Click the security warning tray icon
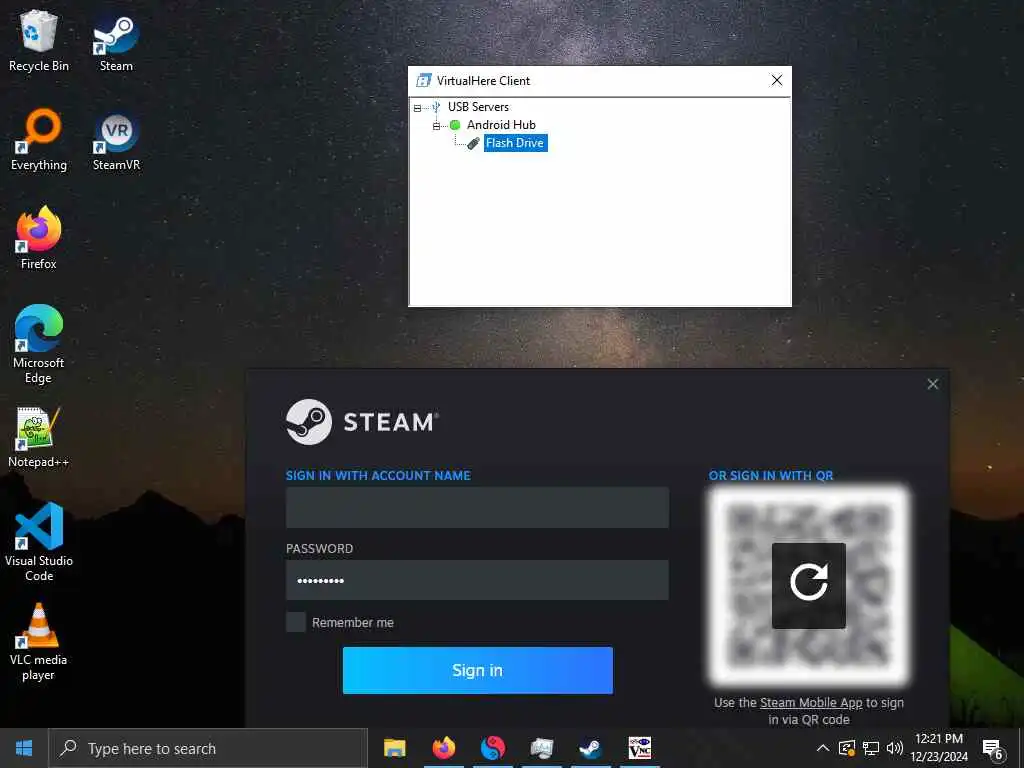Image resolution: width=1024 pixels, height=768 pixels. [x=847, y=748]
